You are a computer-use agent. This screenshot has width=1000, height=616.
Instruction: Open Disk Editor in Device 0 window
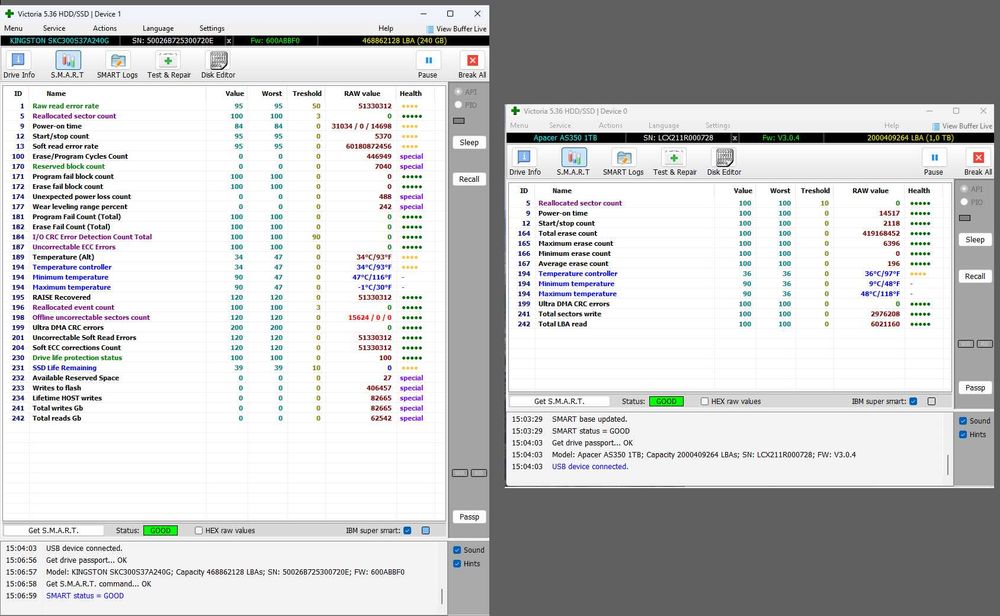pos(724,162)
